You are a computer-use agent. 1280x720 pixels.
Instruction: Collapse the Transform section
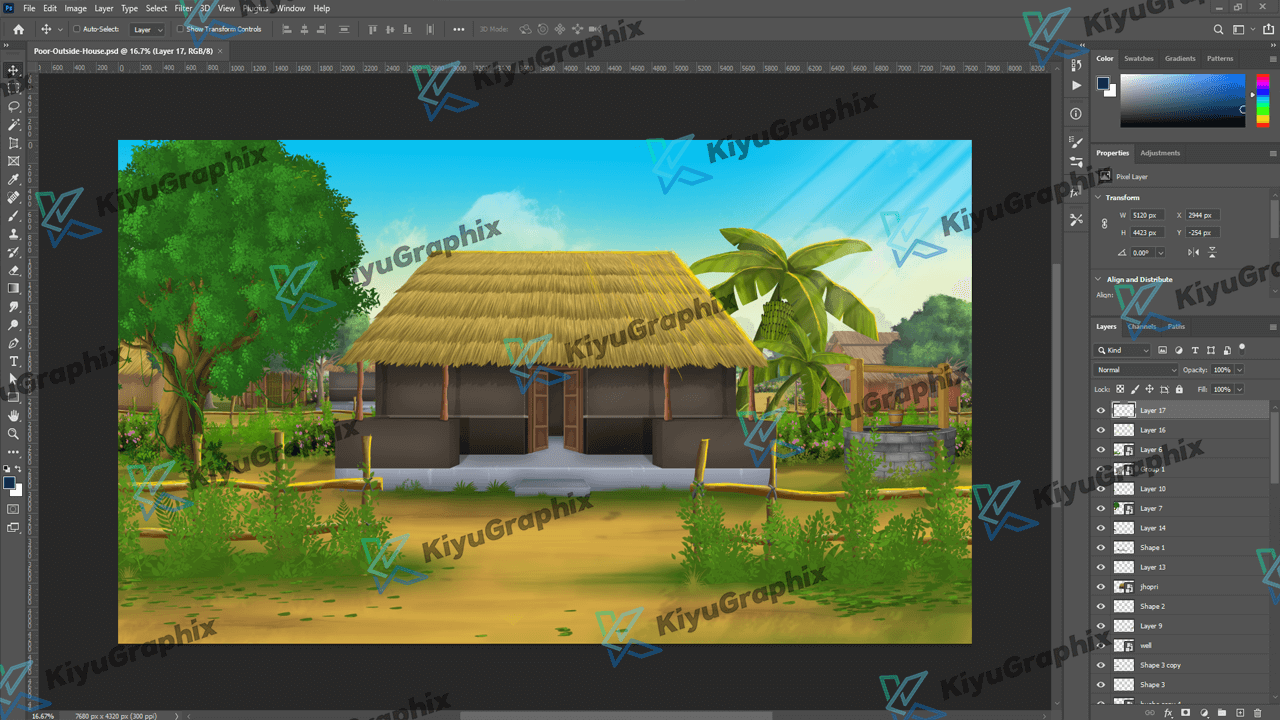tap(1100, 198)
